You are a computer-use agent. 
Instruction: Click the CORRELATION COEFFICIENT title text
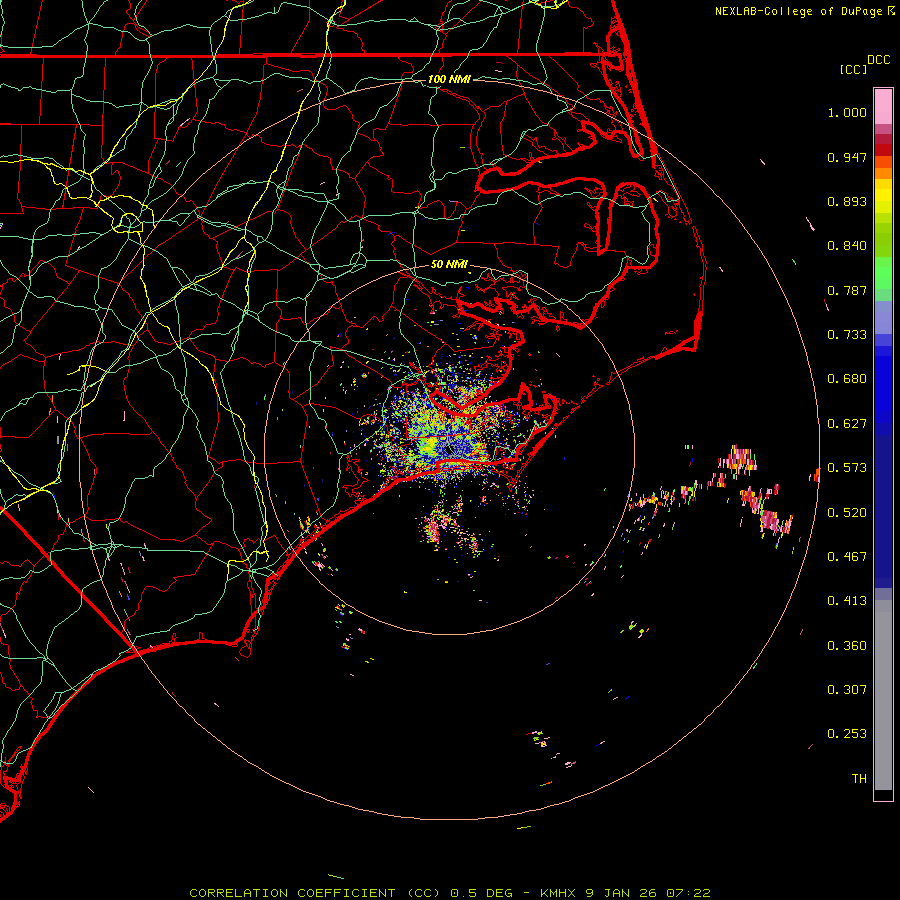click(292, 893)
